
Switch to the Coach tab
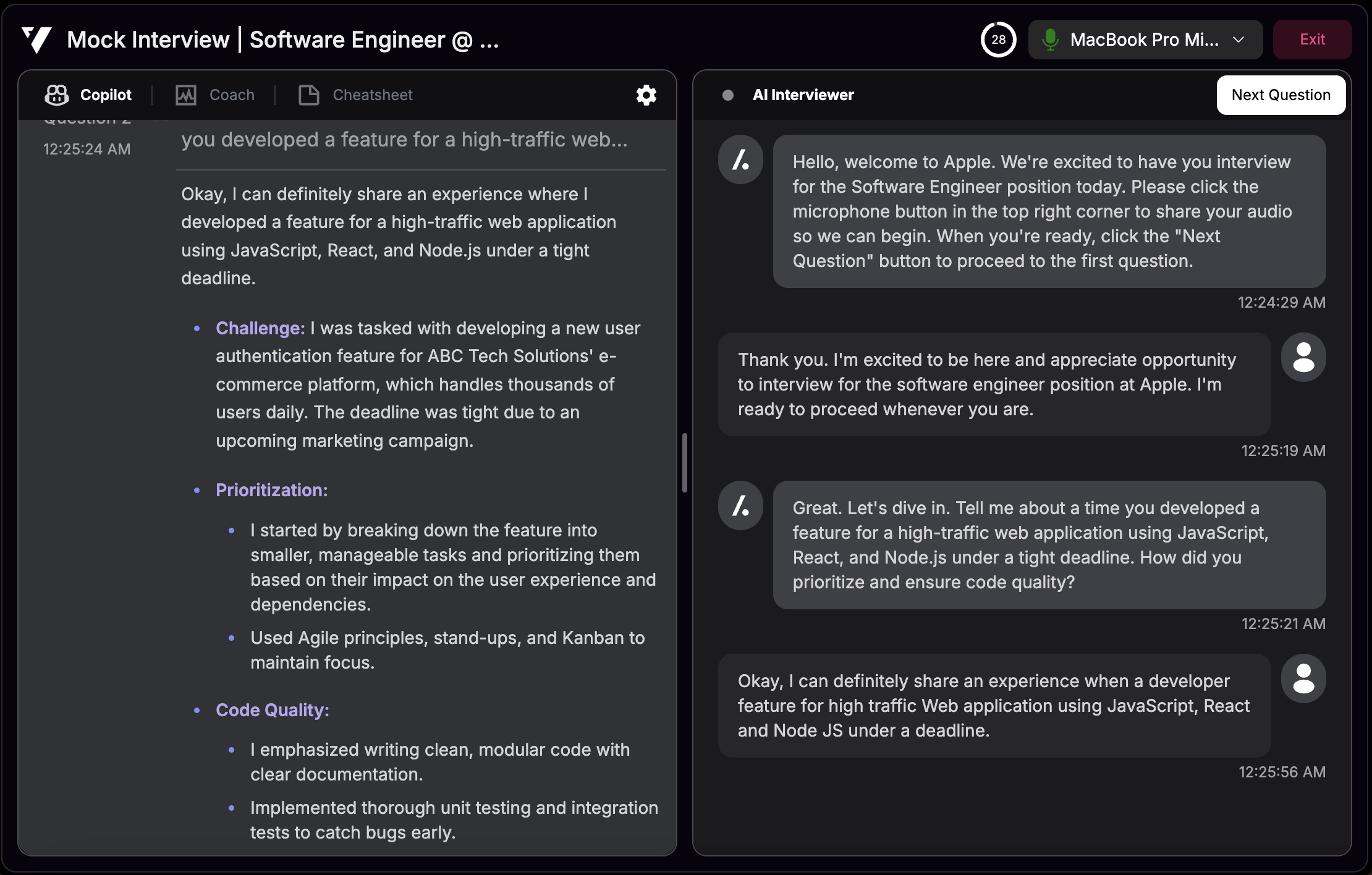(x=232, y=95)
